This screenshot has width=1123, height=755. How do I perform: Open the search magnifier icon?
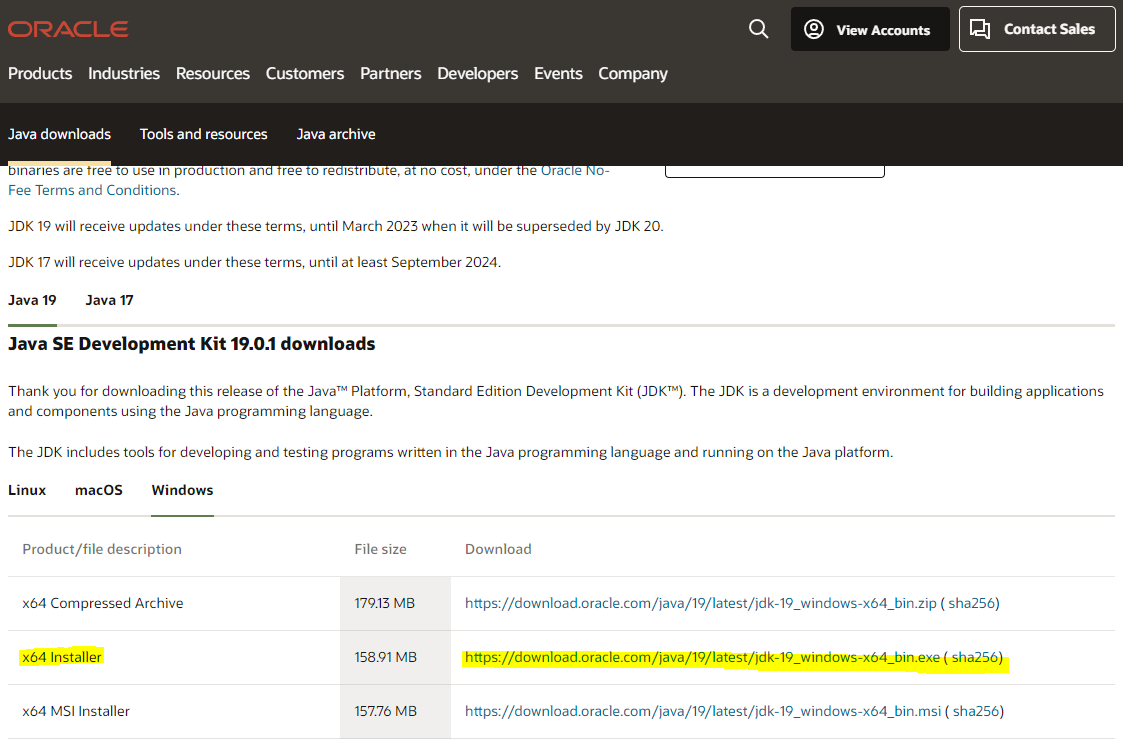pyautogui.click(x=758, y=29)
